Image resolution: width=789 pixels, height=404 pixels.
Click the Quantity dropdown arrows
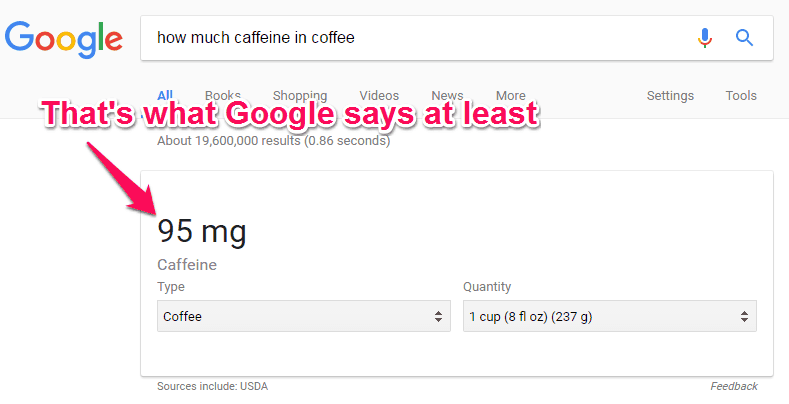pos(744,316)
